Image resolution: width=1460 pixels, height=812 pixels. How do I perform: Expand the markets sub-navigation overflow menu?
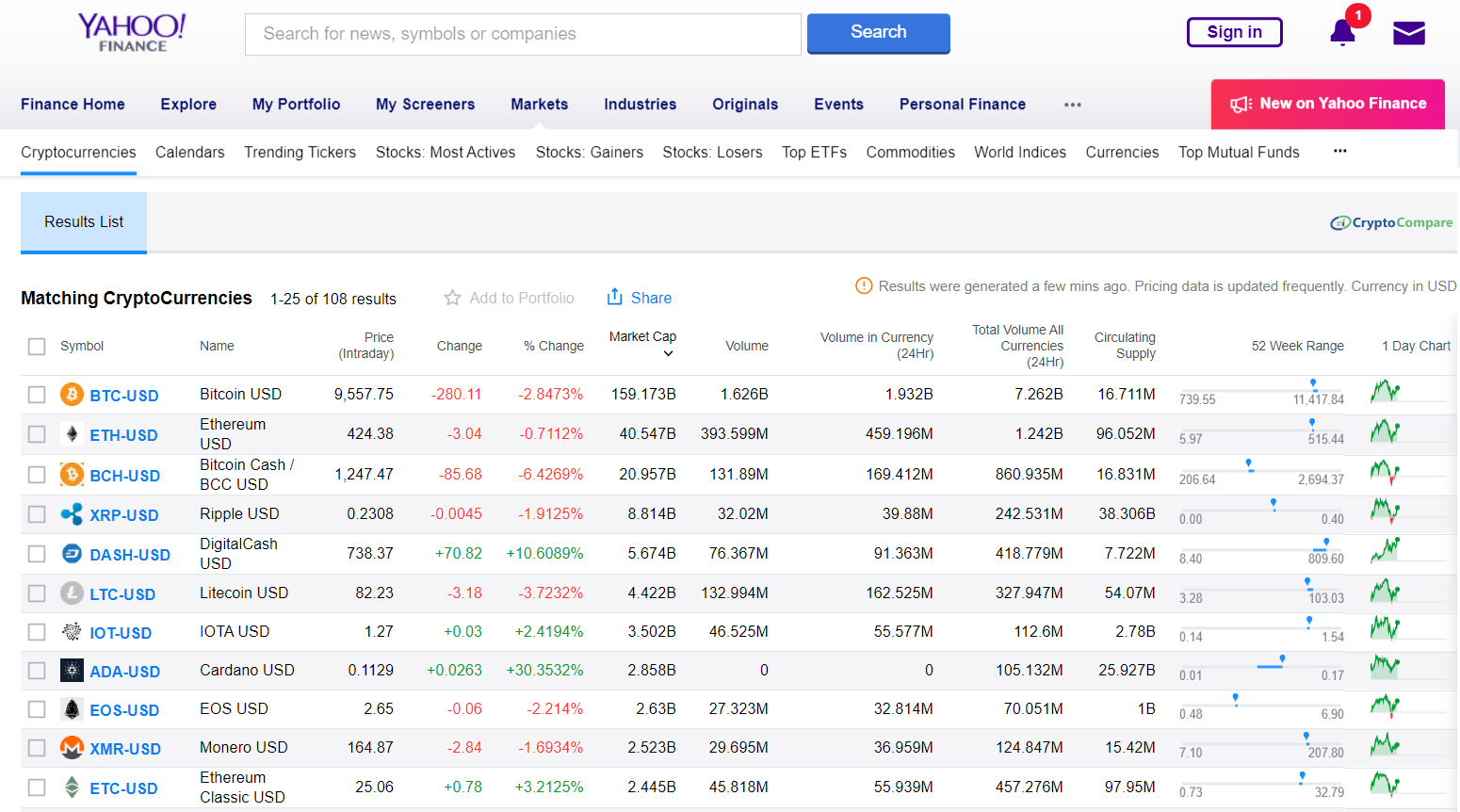1339,152
